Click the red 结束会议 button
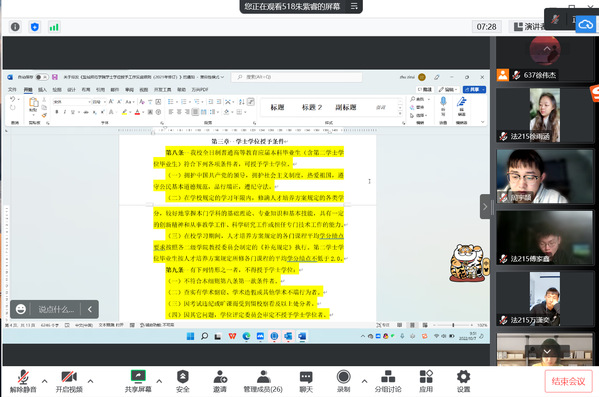 coord(568,381)
